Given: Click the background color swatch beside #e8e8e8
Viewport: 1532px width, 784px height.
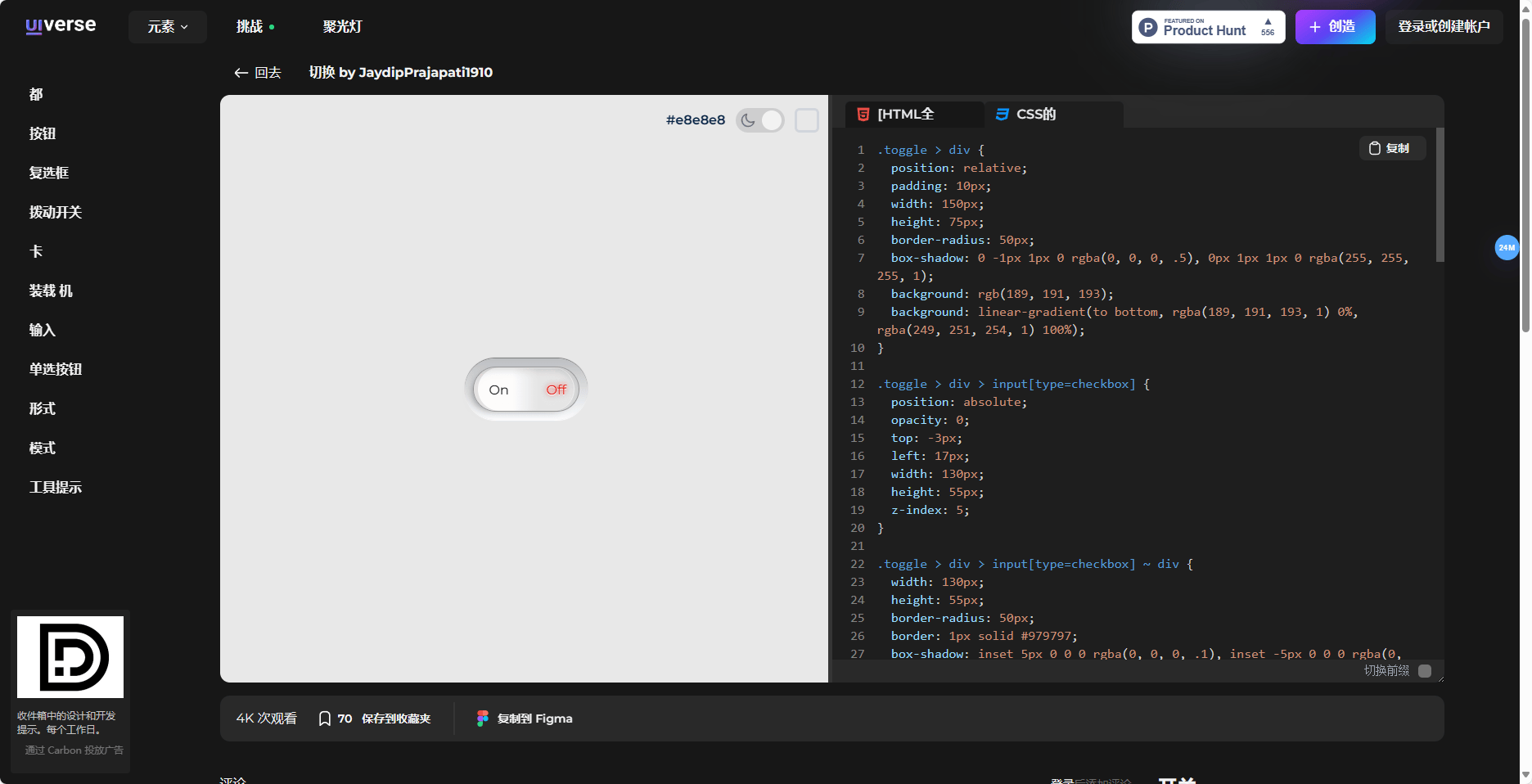Looking at the screenshot, I should coord(807,120).
